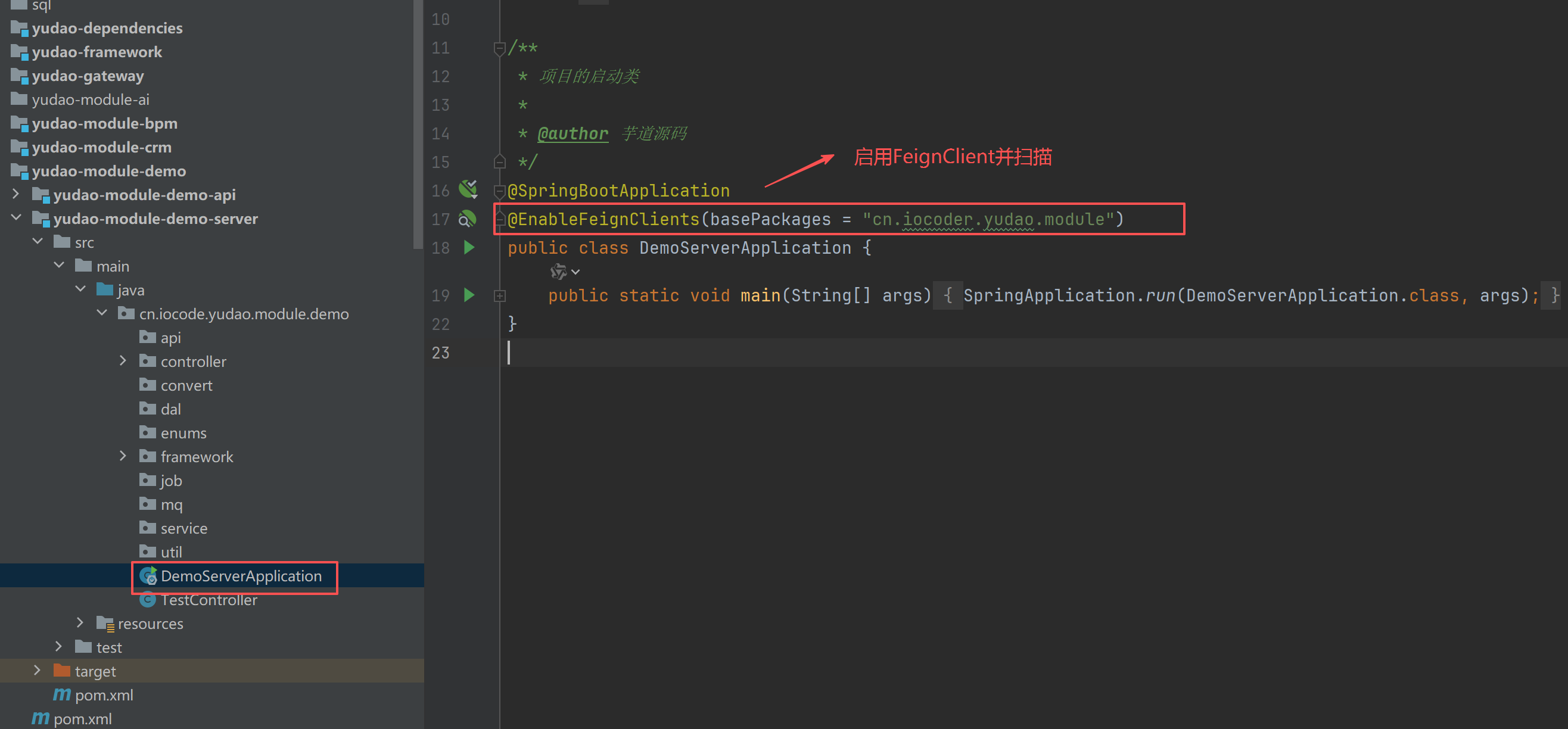Screen dimensions: 1568x729
Task: Open the TestController class file
Action: click(x=208, y=600)
